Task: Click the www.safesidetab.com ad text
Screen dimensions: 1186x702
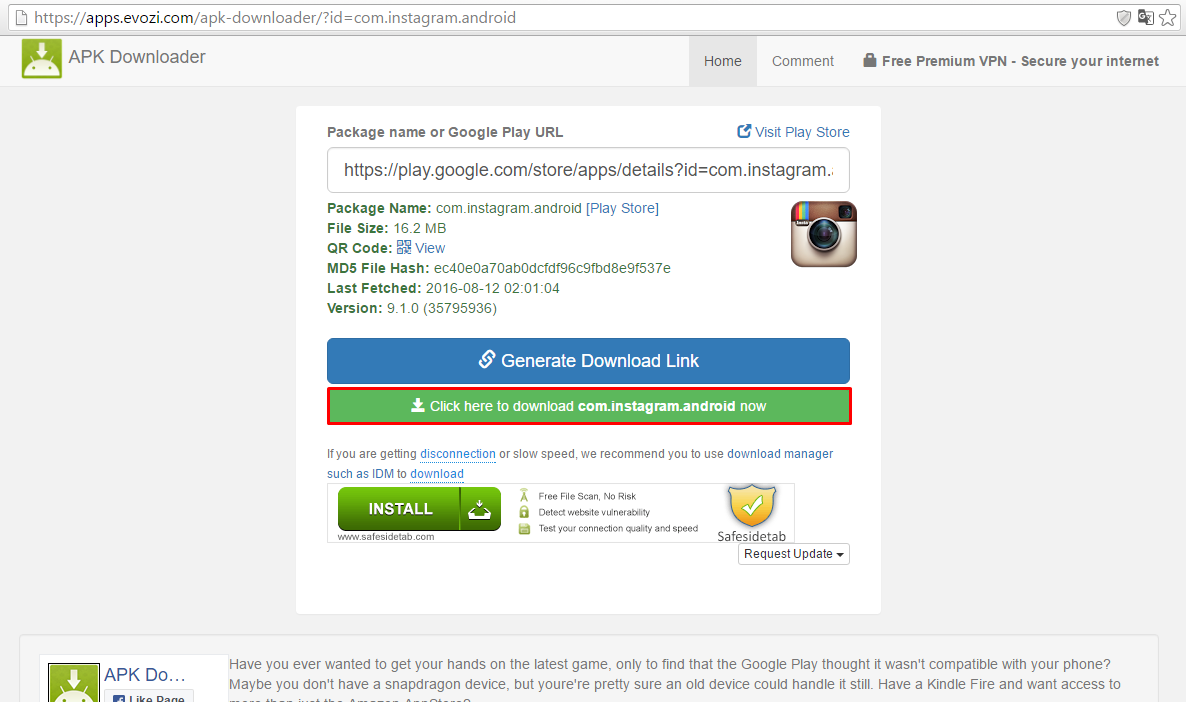Action: click(x=386, y=536)
